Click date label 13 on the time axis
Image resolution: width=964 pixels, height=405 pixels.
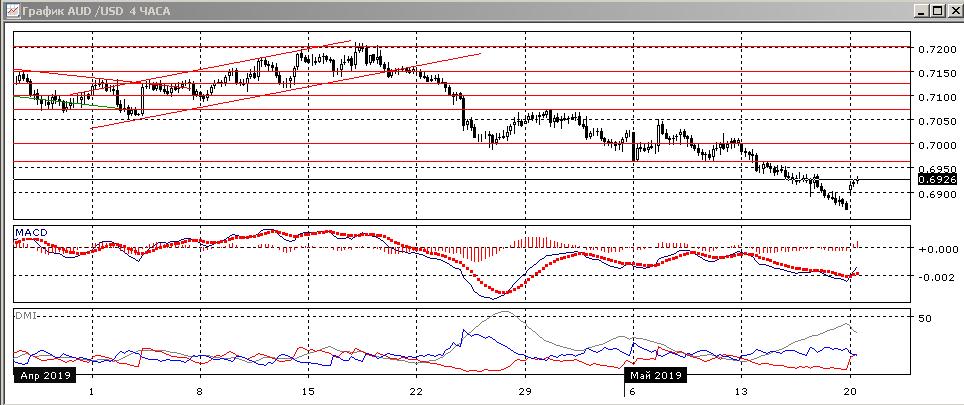(740, 392)
